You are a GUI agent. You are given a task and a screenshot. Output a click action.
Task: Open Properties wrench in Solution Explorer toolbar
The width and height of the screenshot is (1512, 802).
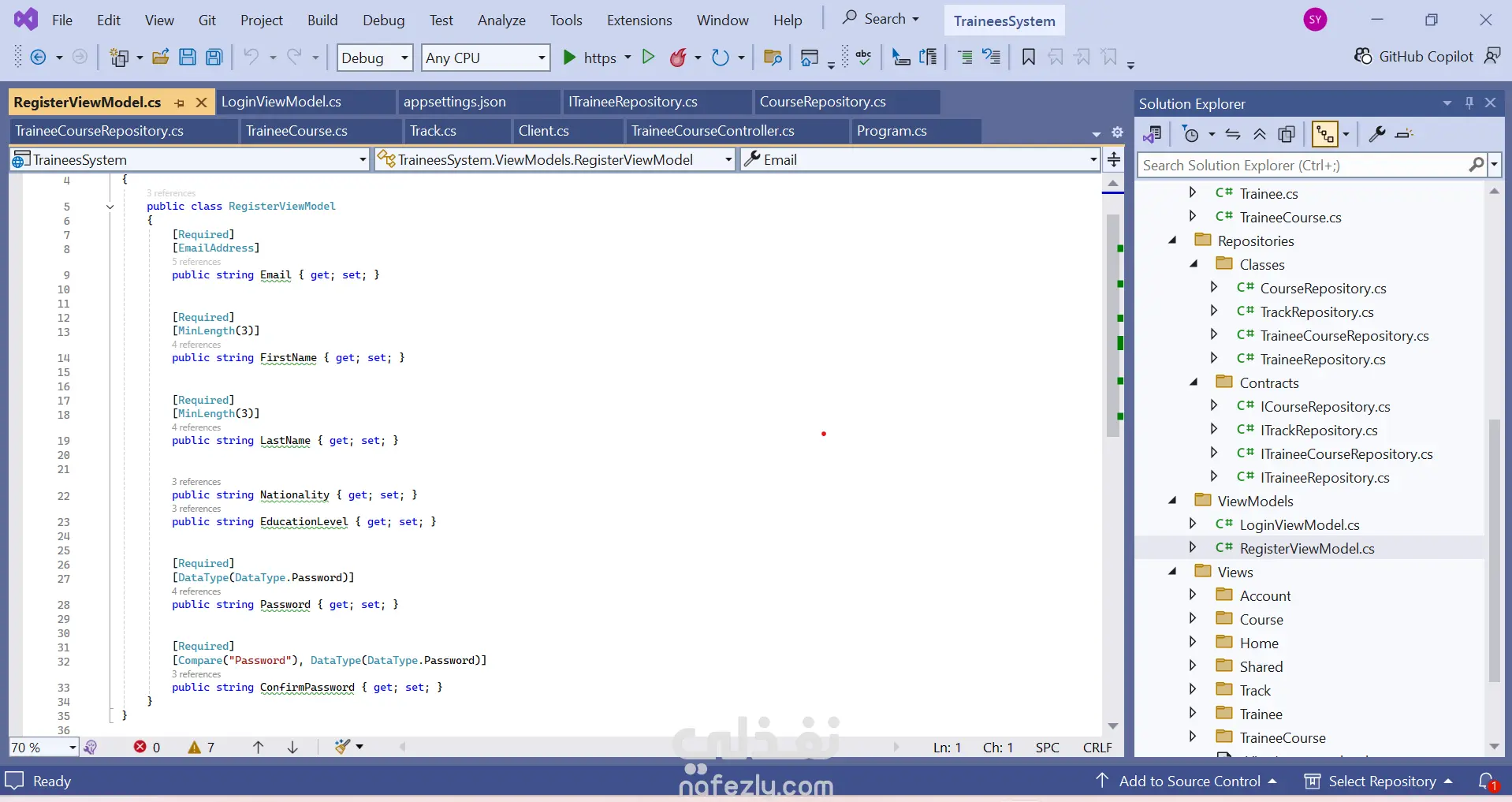click(1377, 134)
